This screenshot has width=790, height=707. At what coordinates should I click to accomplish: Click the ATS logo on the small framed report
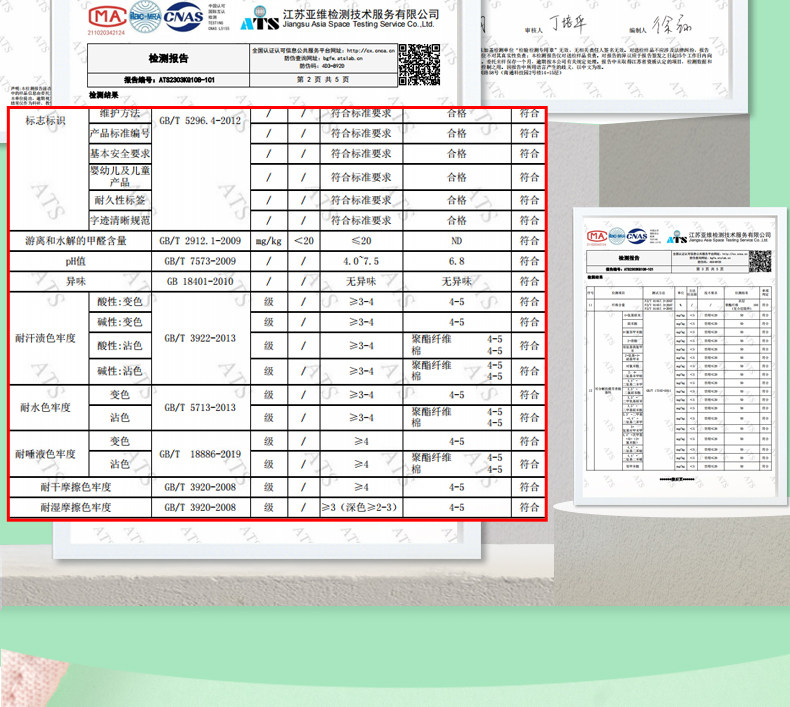[677, 238]
